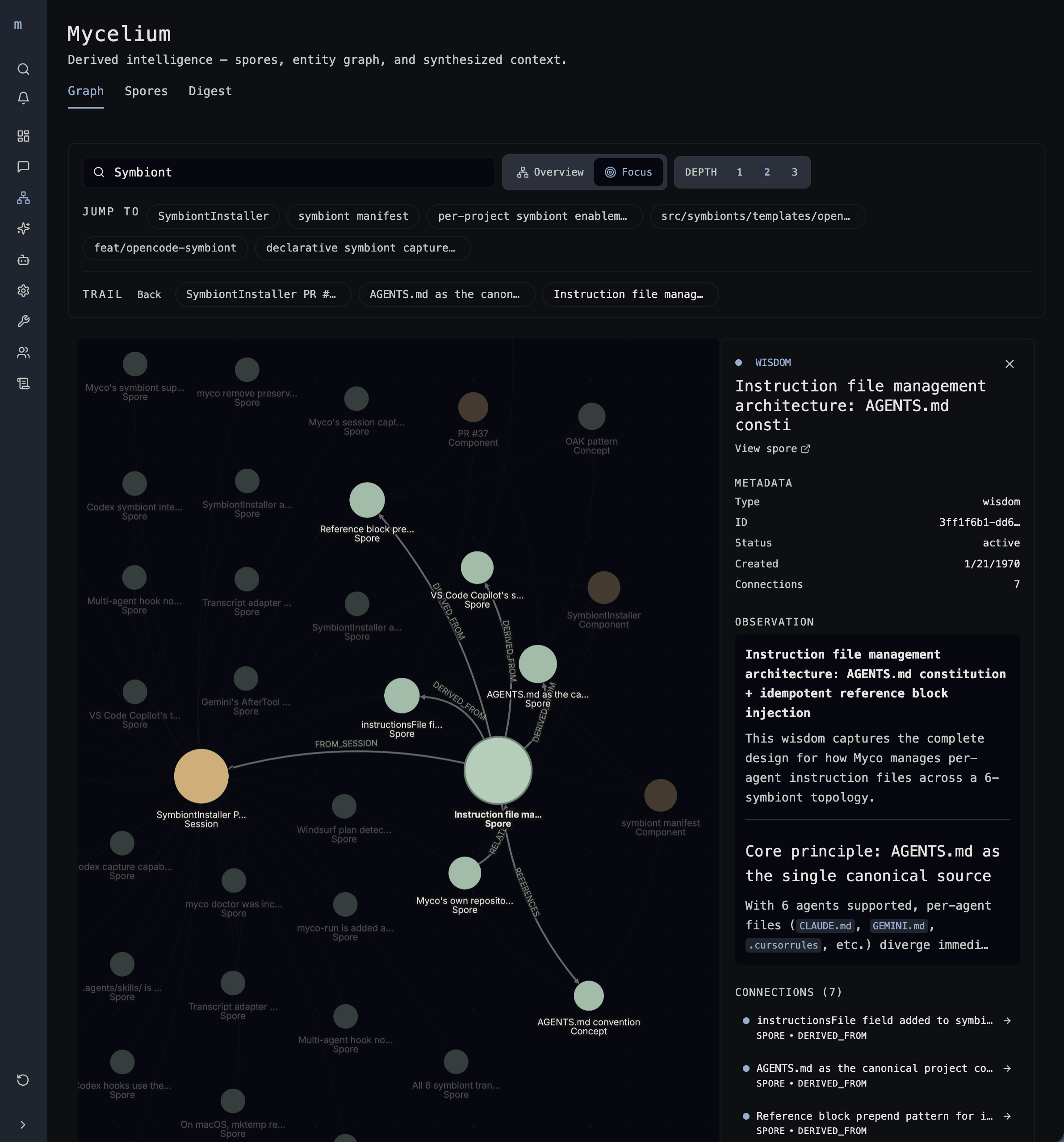Jump to SymbiontInstaller chip
This screenshot has height=1142, width=1064.
[213, 217]
